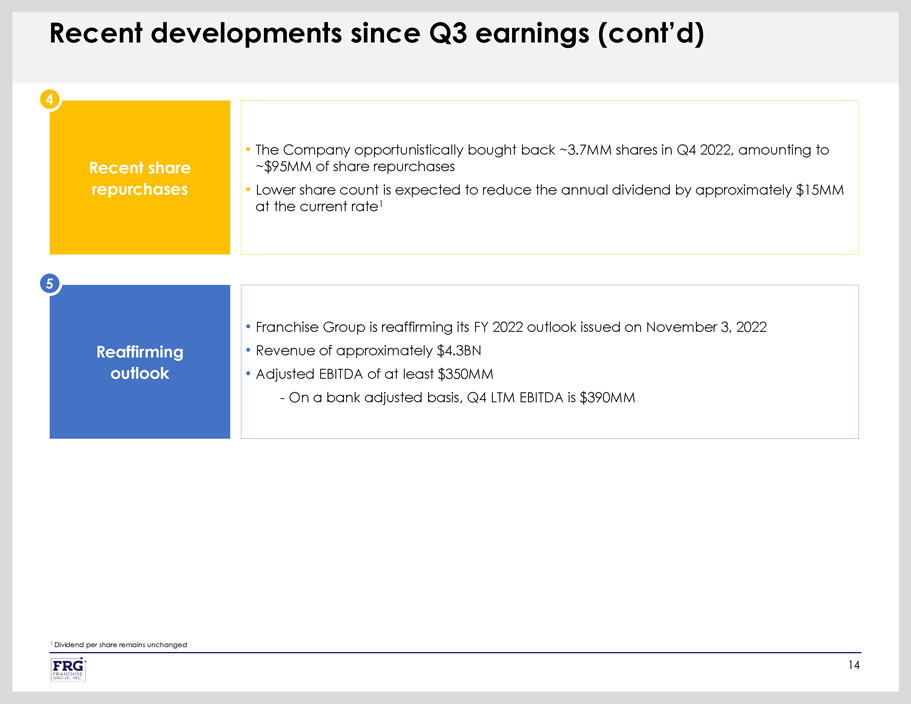Click 'Adjusted EBITDA of at least $350MM' bullet
Screen dimensions: 911x704
click(375, 374)
